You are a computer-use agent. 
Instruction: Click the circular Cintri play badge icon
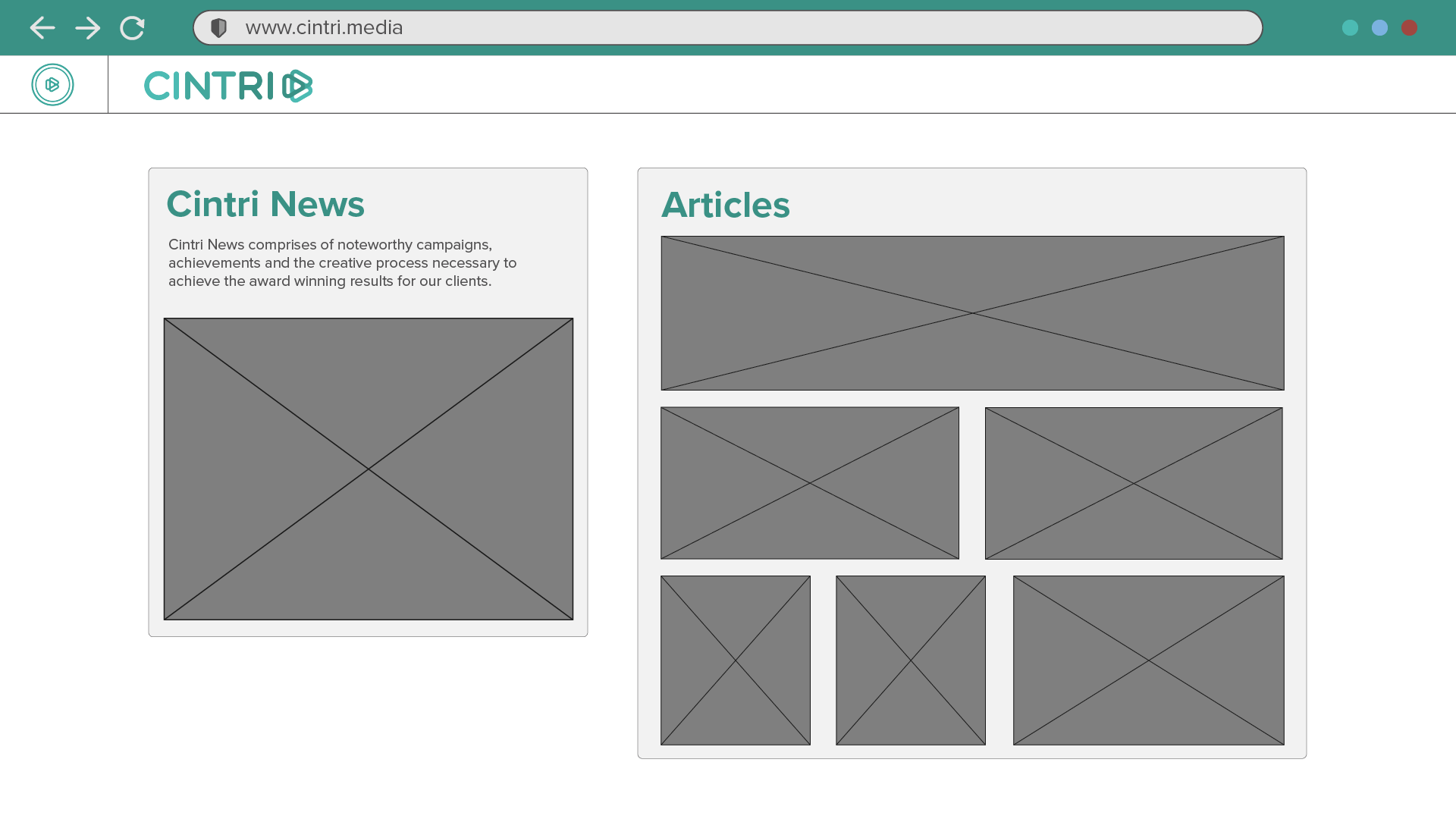(52, 84)
